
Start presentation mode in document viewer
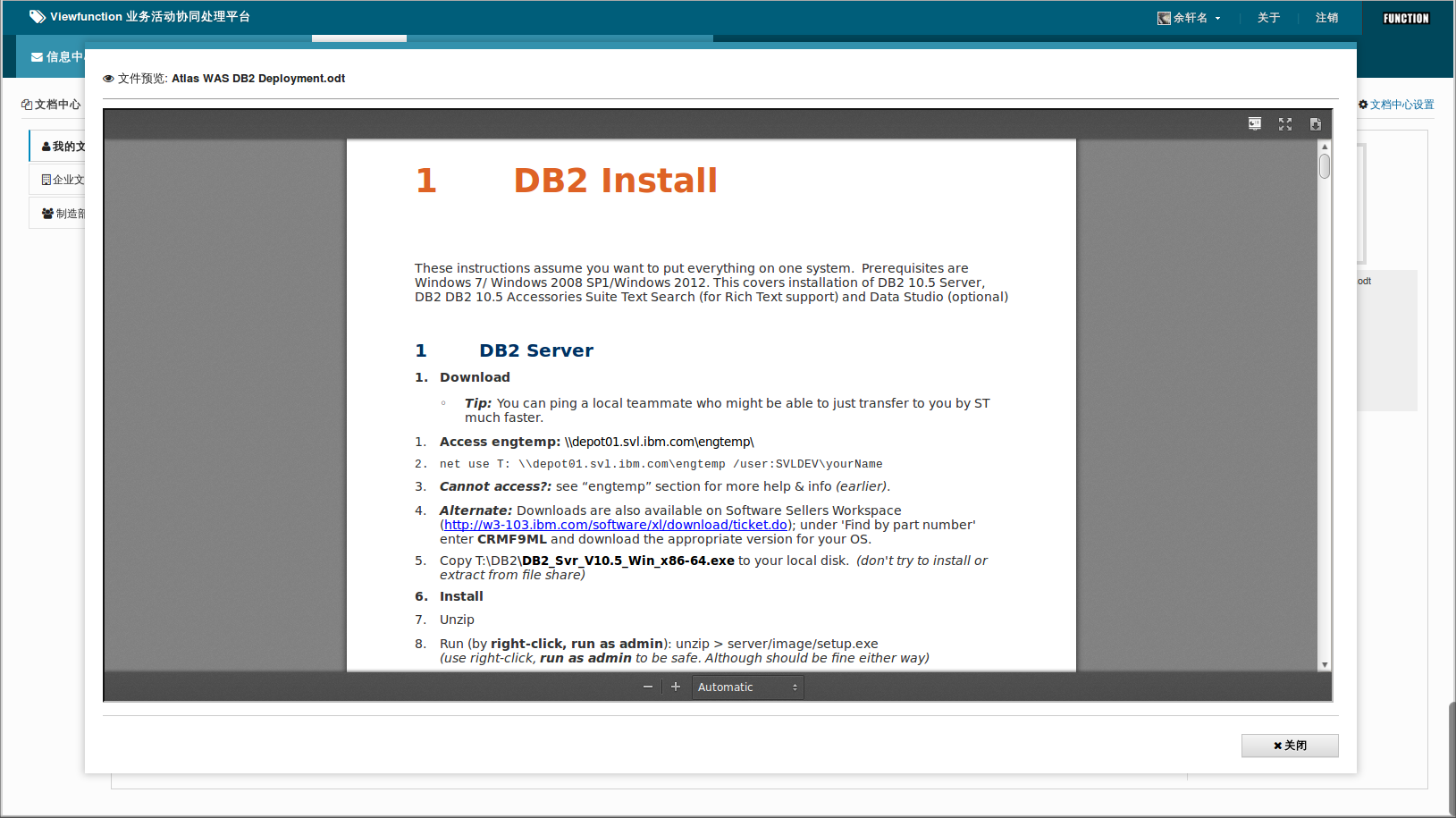pyautogui.click(x=1255, y=124)
